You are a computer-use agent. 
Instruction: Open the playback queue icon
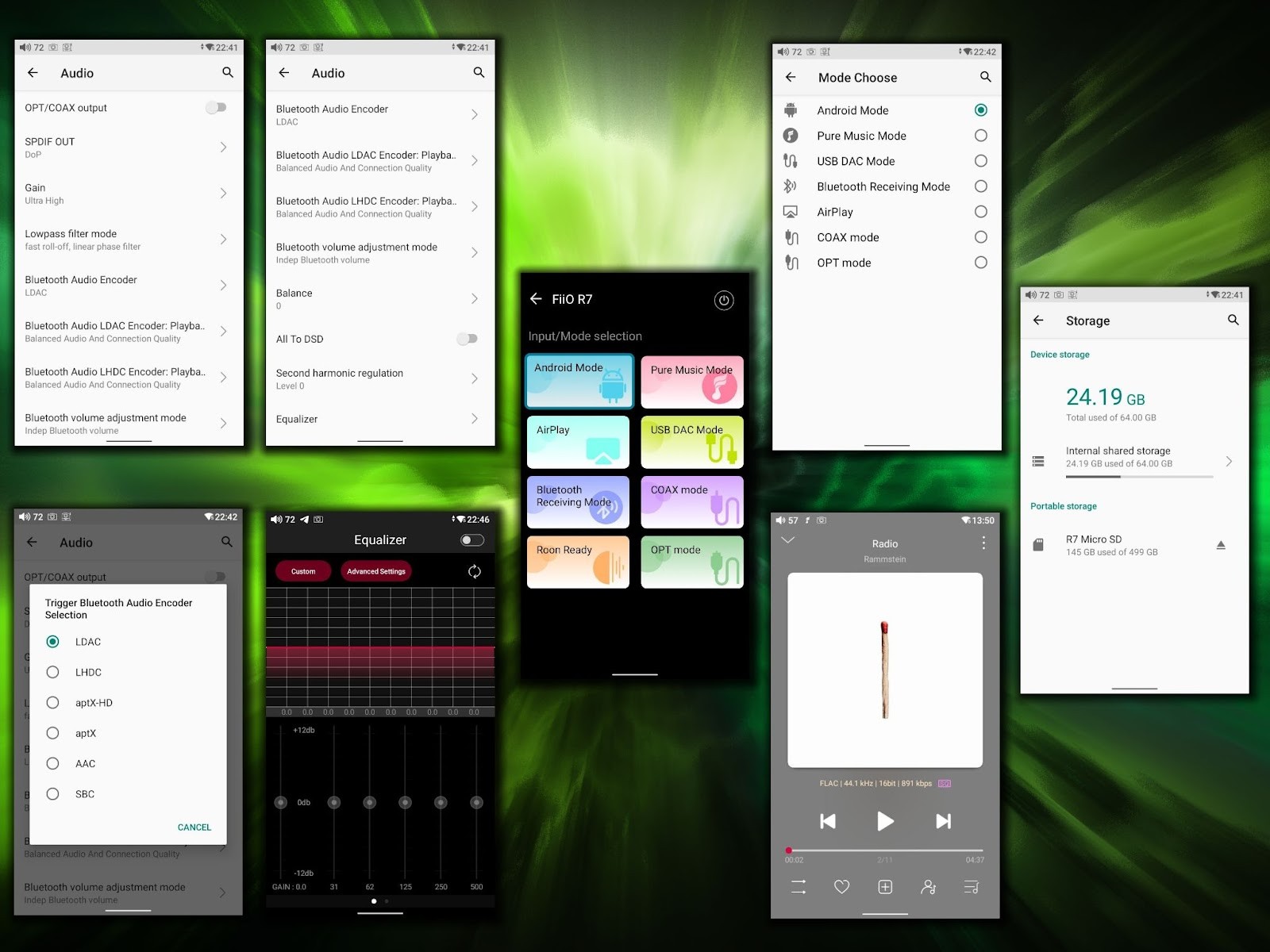pyautogui.click(x=972, y=887)
